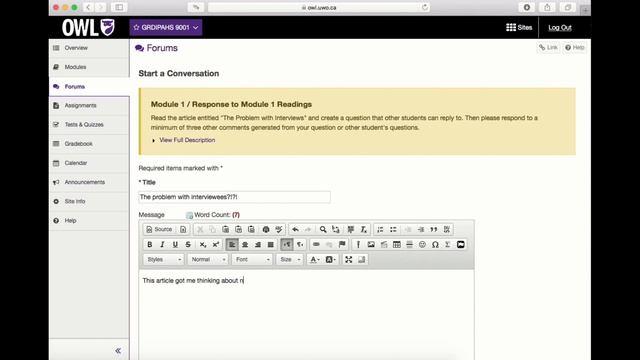This screenshot has height=360, width=640.
Task: Open Modules in the sidebar
Action: coord(89,67)
